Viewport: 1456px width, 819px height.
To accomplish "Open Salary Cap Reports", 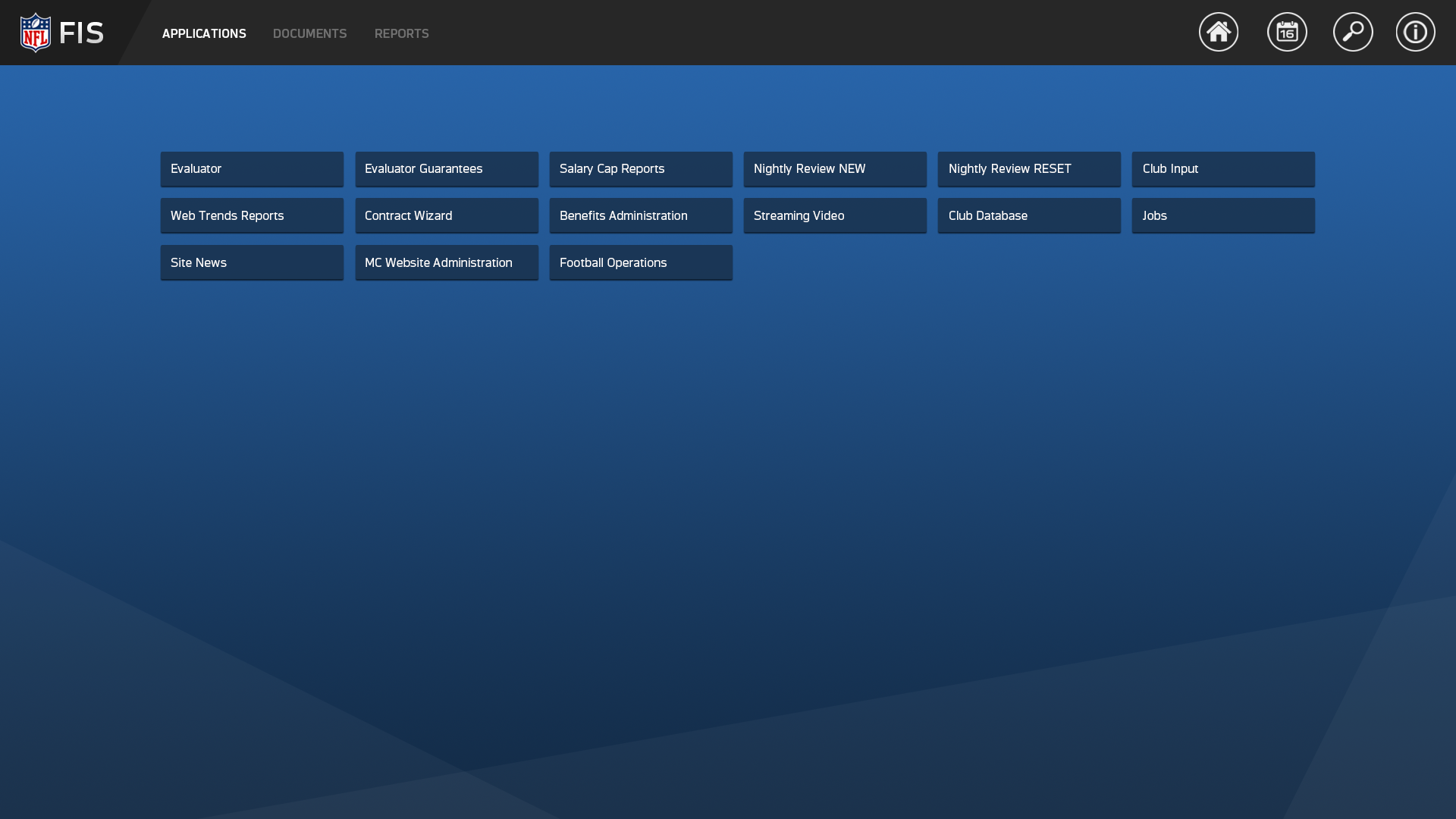I will tap(641, 168).
